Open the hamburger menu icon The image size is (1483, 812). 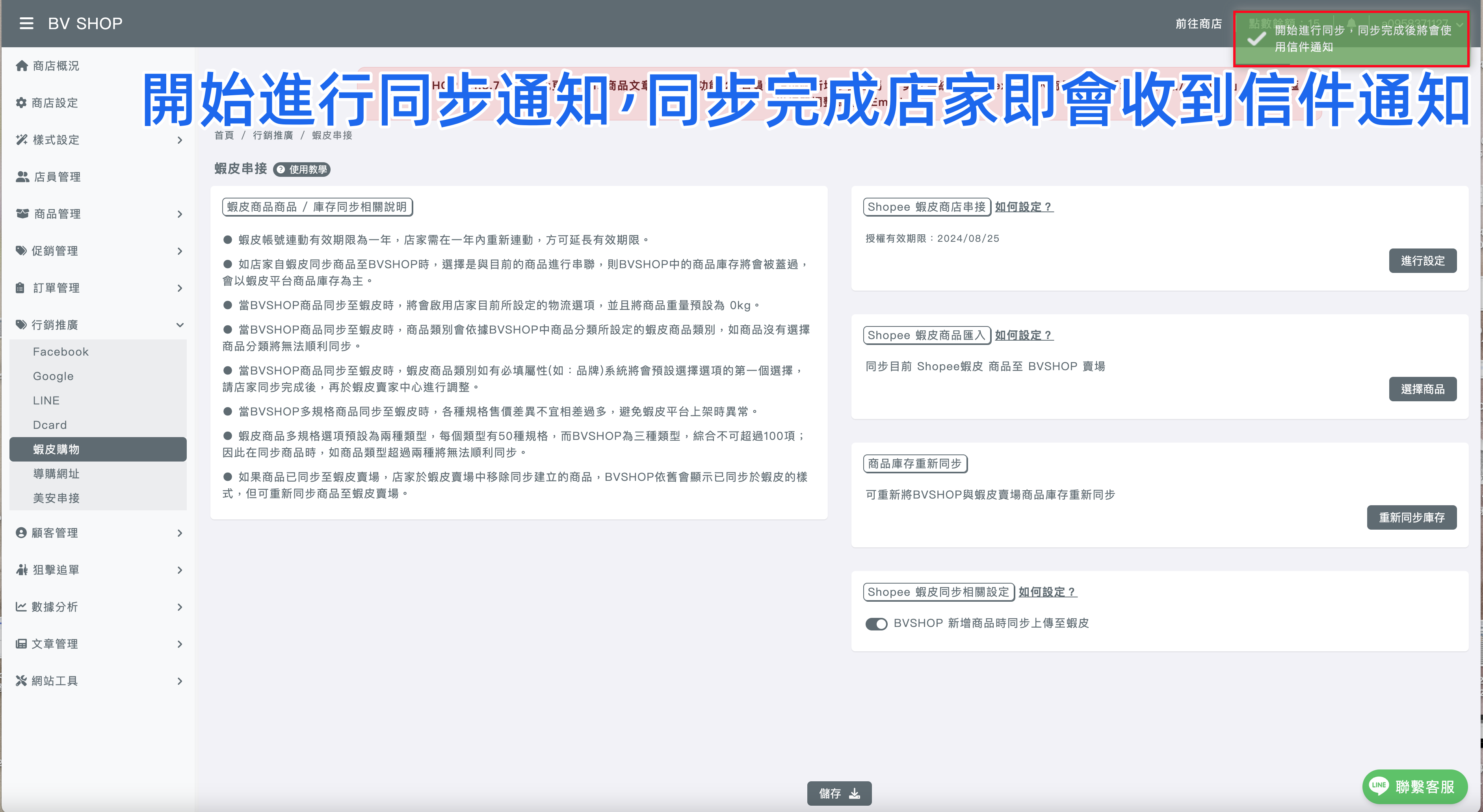coord(26,24)
